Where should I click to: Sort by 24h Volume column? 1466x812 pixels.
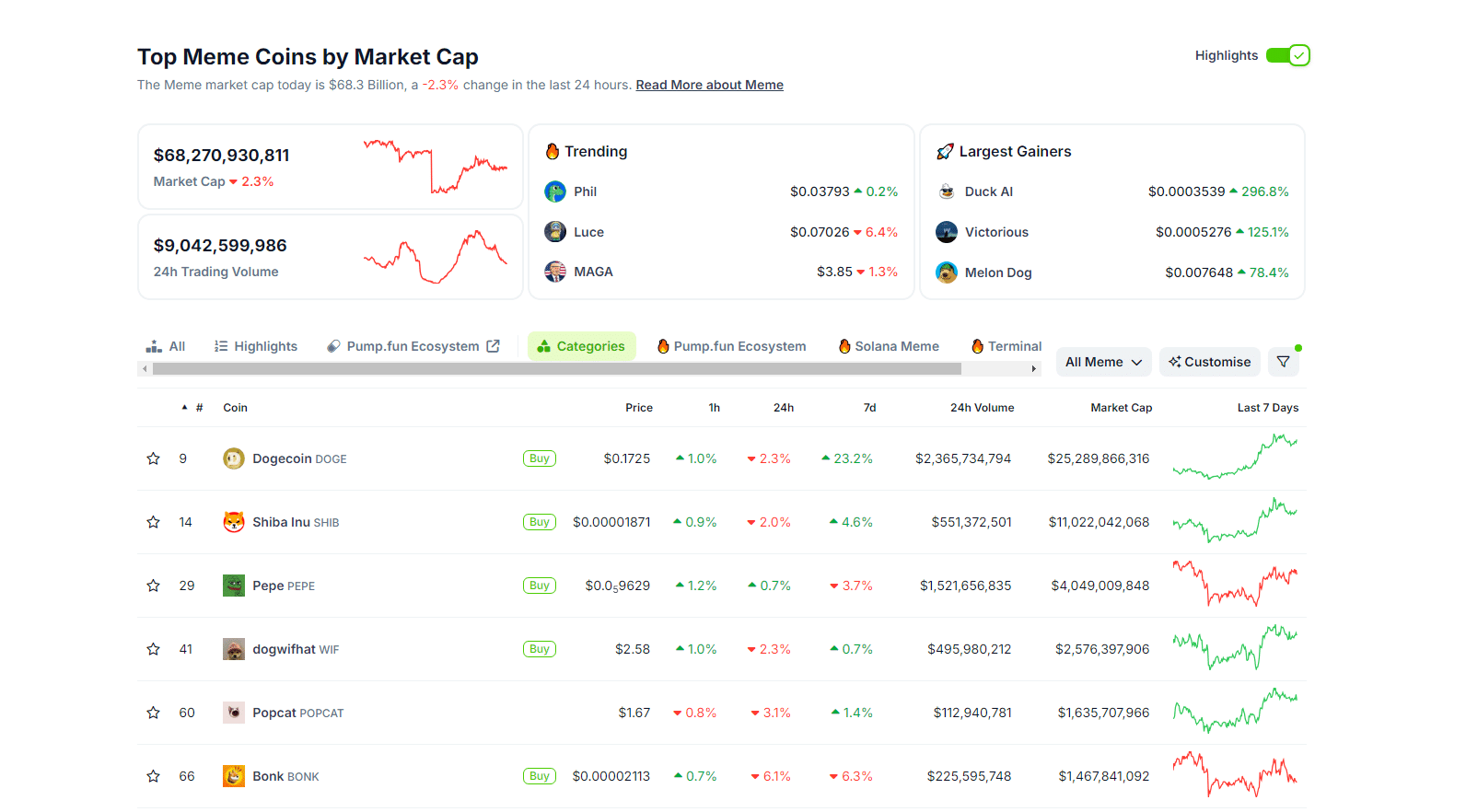coord(983,408)
